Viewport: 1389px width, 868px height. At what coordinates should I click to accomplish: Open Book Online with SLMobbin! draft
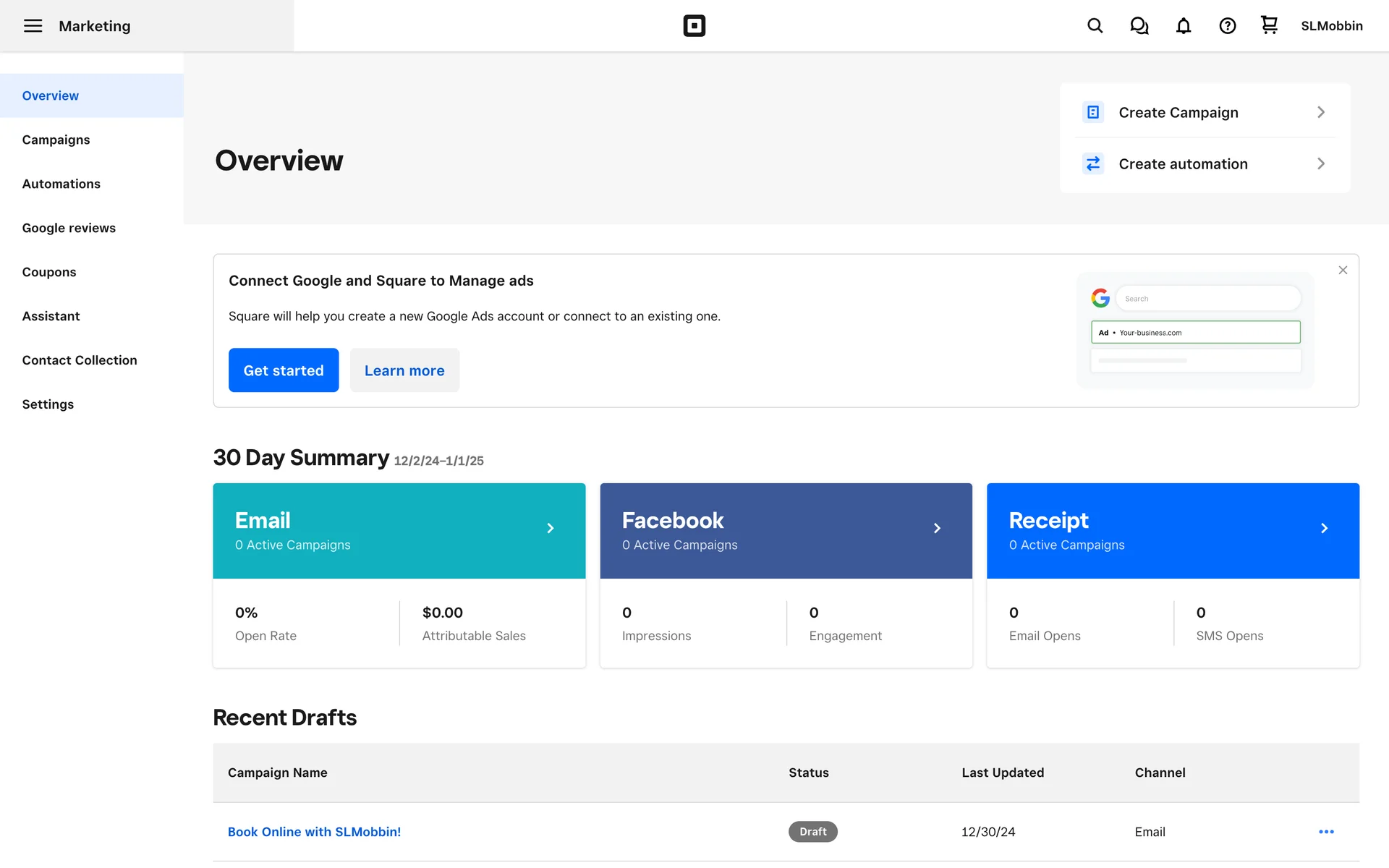[314, 832]
